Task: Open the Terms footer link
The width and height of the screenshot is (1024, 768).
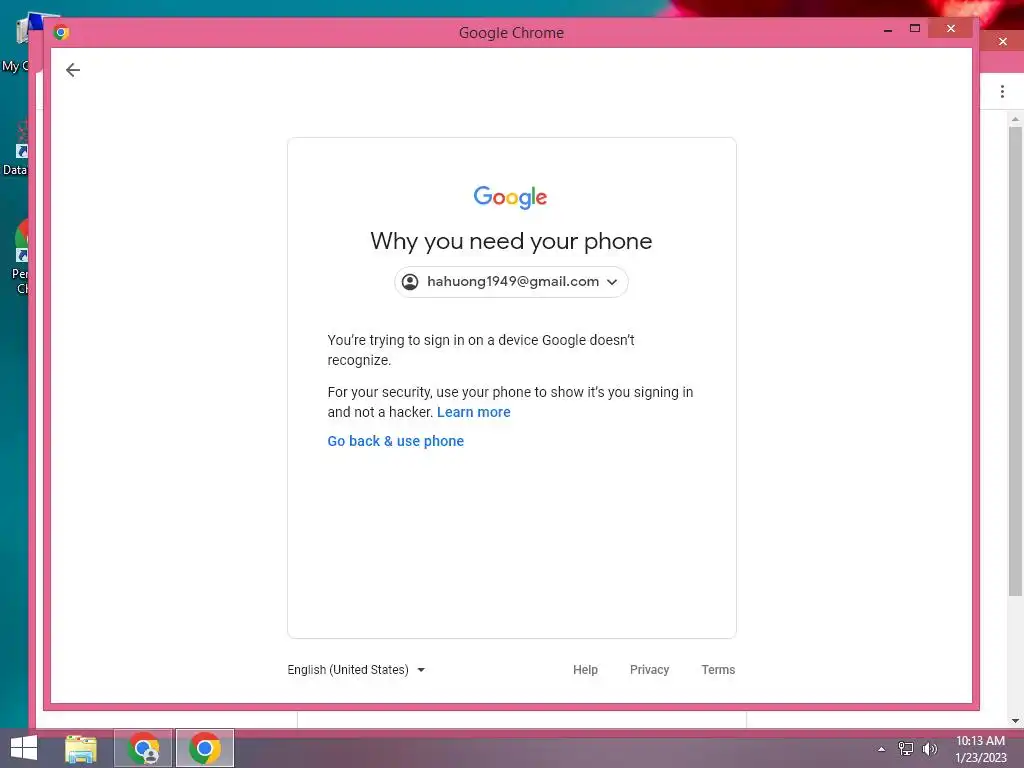Action: tap(718, 669)
